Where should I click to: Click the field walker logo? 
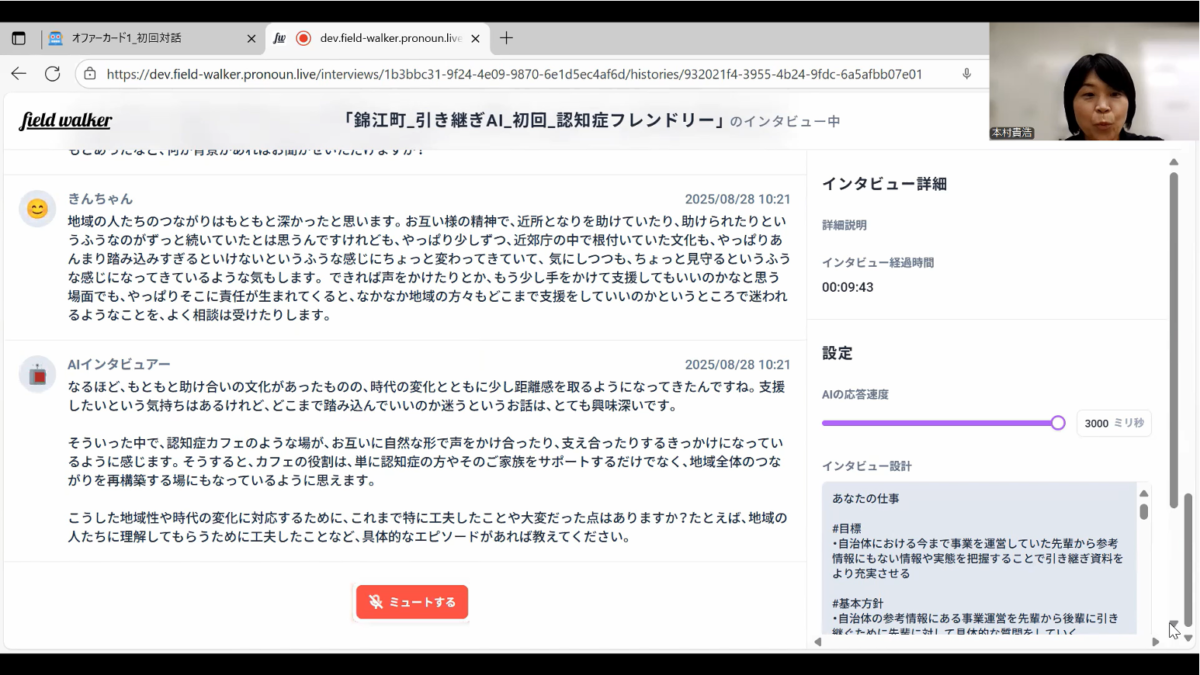[x=66, y=121]
